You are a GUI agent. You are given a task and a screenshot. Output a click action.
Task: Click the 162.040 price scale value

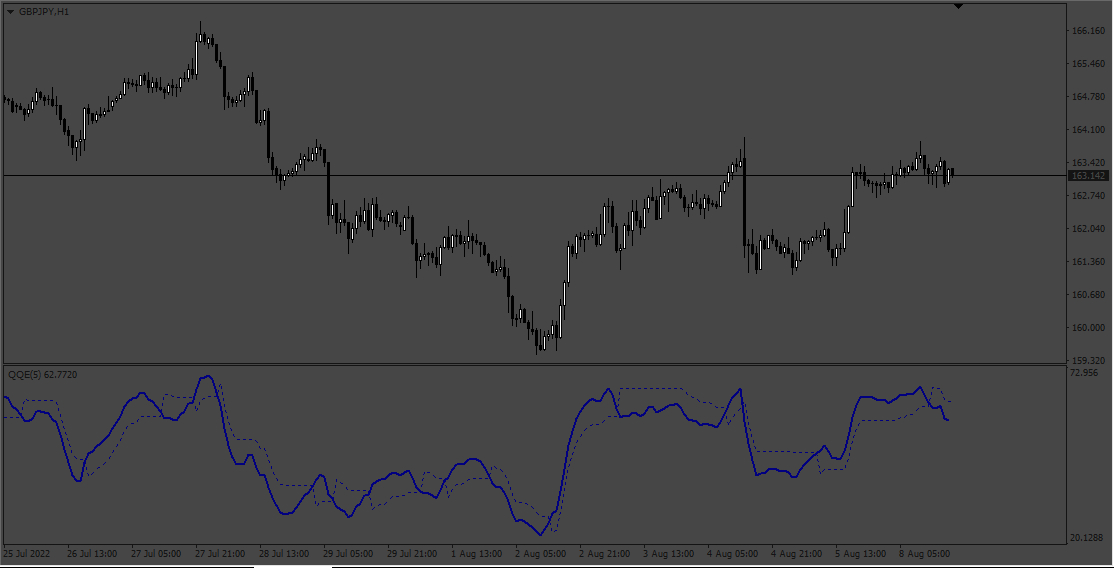[x=1087, y=229]
